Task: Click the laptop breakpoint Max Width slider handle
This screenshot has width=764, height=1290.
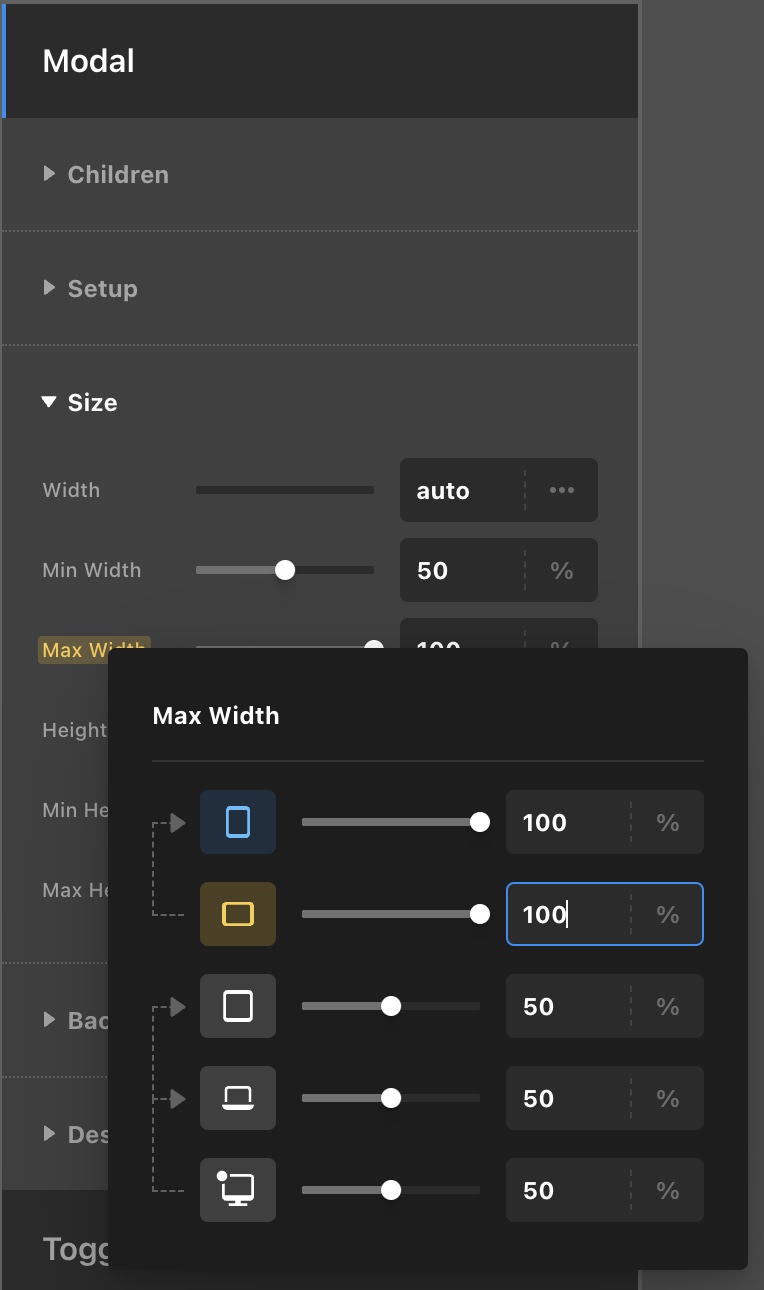Action: (391, 1098)
